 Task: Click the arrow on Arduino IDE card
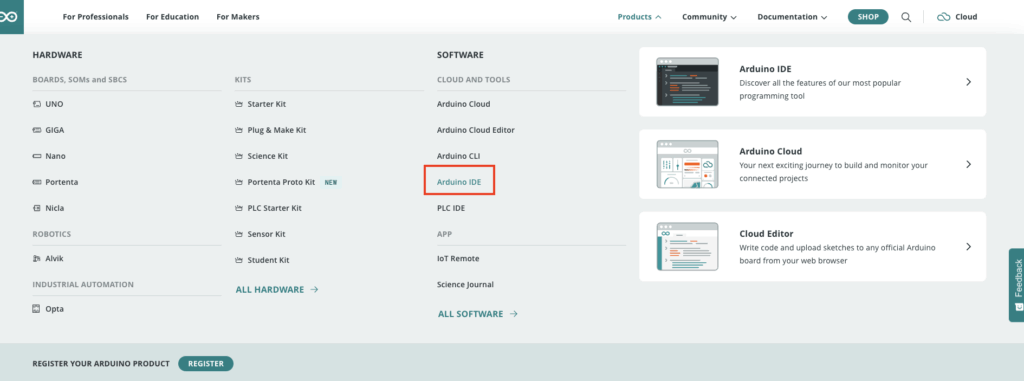tap(968, 82)
